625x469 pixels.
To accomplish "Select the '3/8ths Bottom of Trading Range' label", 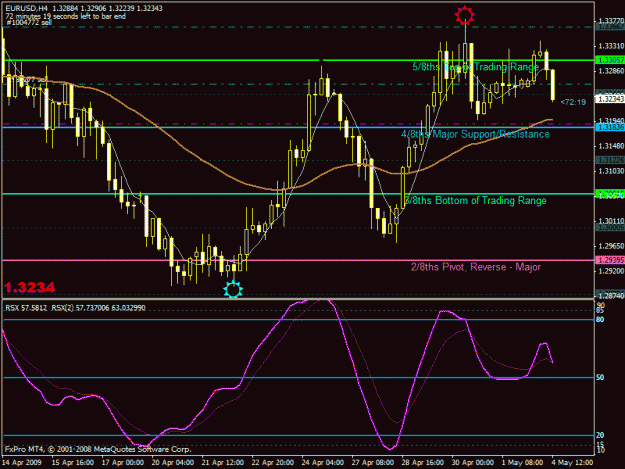I will click(475, 200).
